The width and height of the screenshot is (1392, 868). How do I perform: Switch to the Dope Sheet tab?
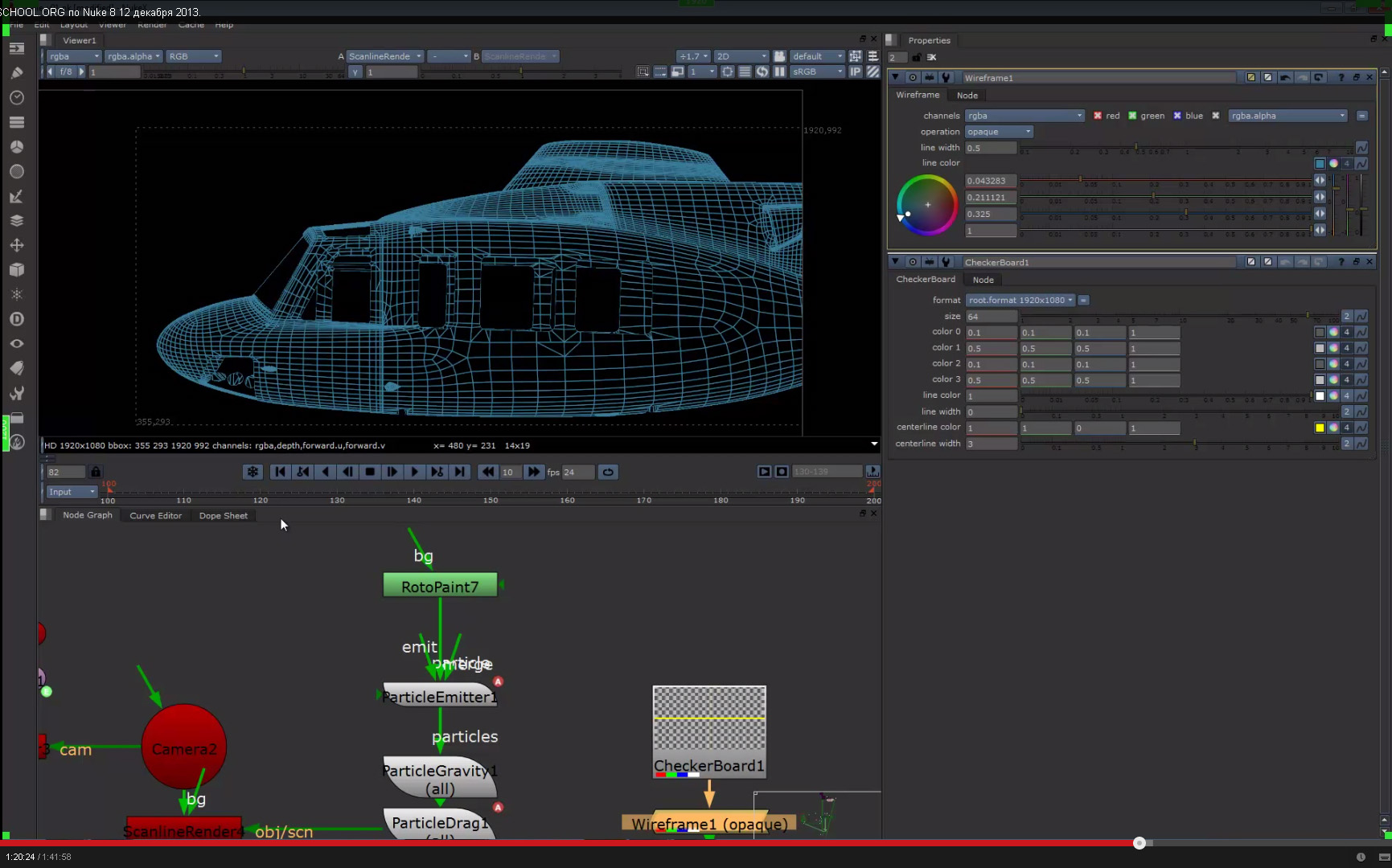(x=224, y=516)
